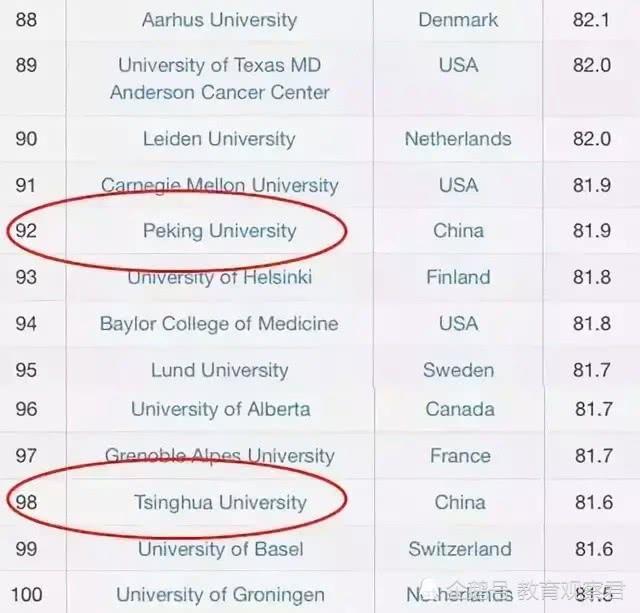Select rank number 98 cell
Screen dimensions: 640x613
(26, 502)
